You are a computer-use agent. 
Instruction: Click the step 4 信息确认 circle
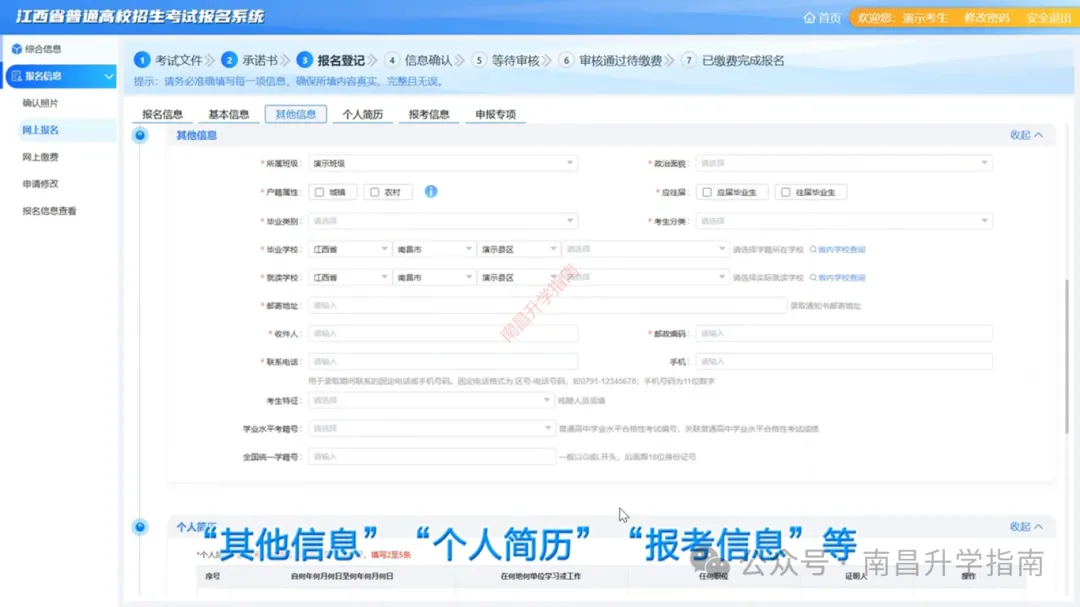tap(392, 61)
